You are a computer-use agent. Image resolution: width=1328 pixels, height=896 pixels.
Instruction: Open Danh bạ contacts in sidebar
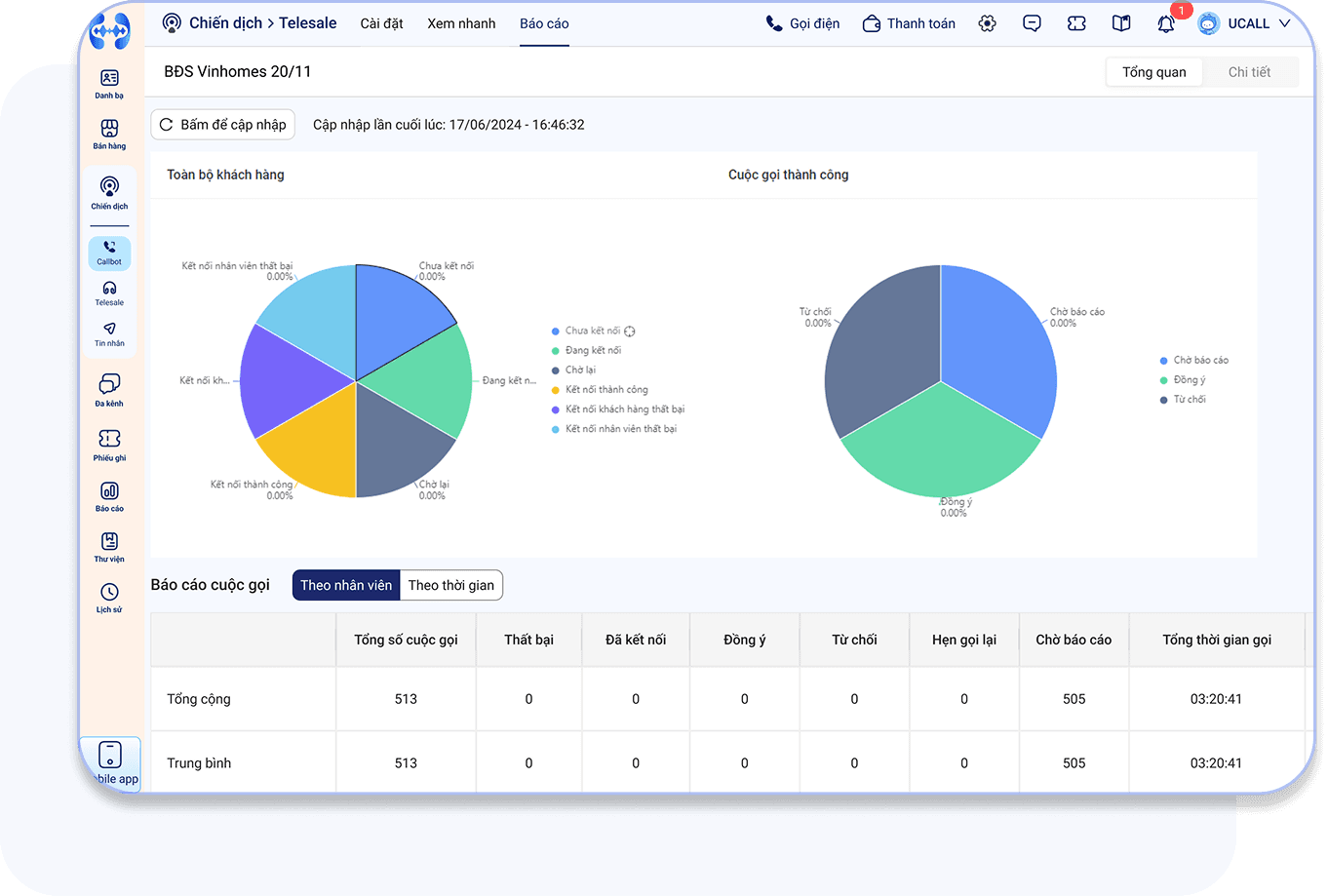(x=109, y=82)
